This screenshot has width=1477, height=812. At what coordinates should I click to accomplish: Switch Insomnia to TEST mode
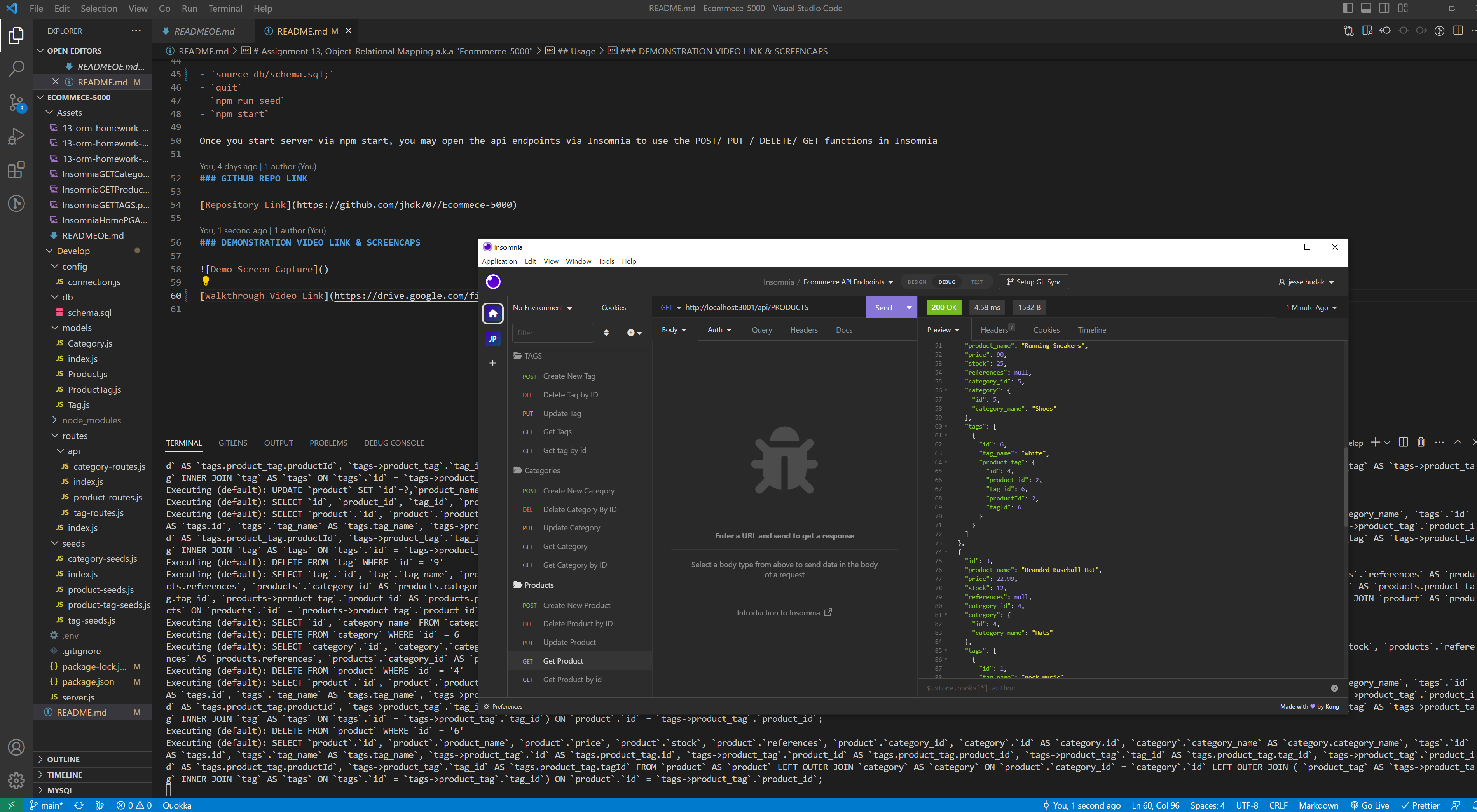[976, 282]
